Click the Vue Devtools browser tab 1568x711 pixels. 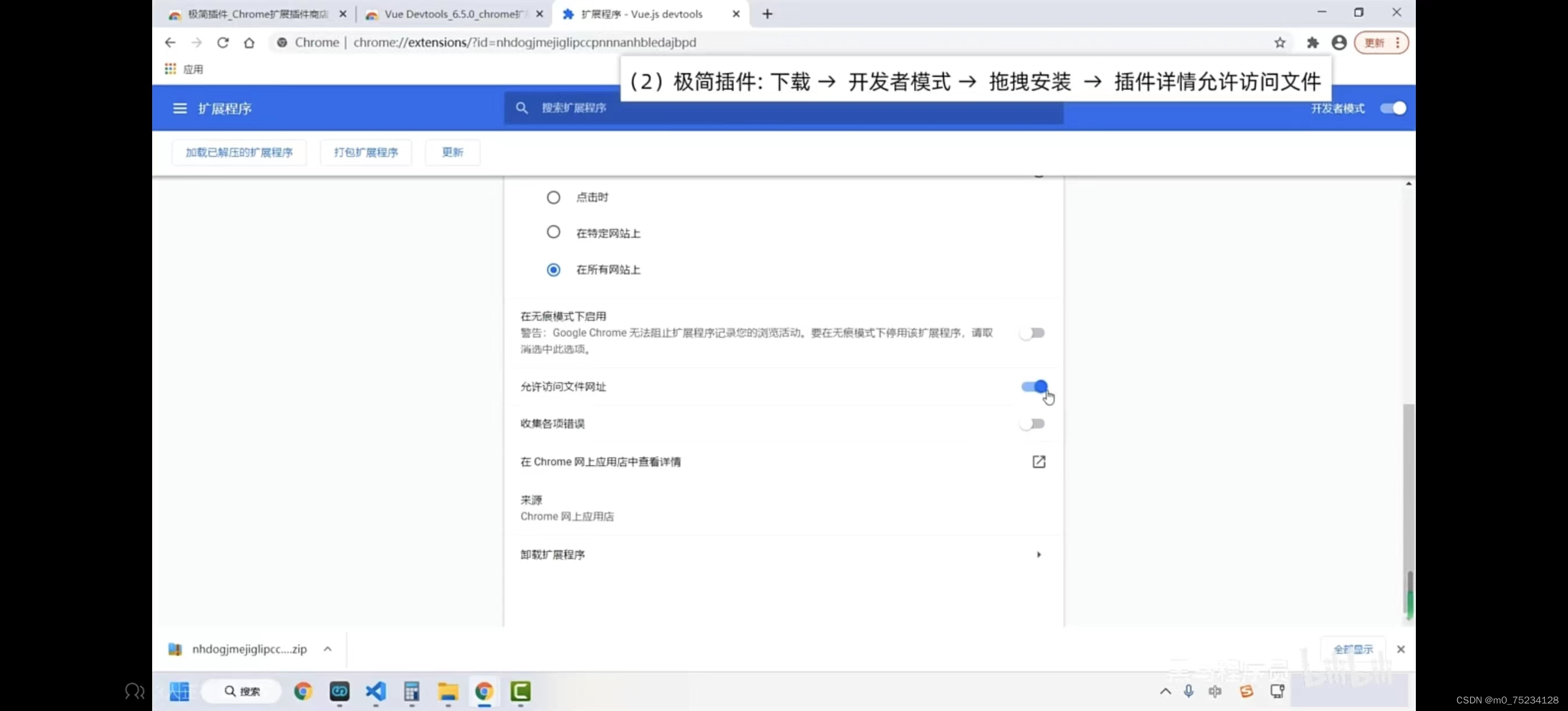pos(451,14)
